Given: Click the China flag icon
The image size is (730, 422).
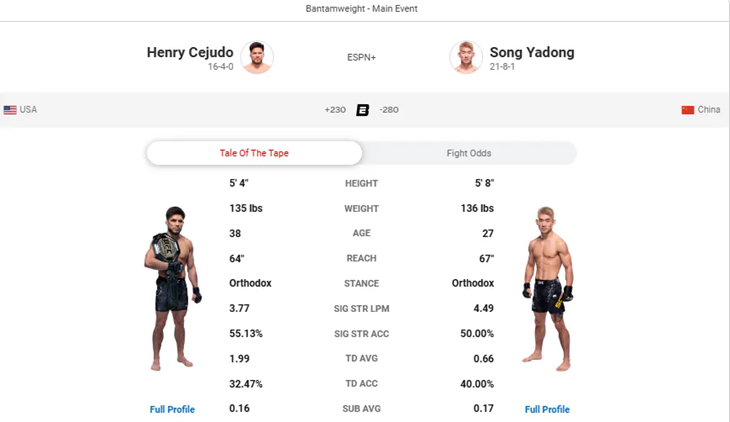Looking at the screenshot, I should pos(688,110).
